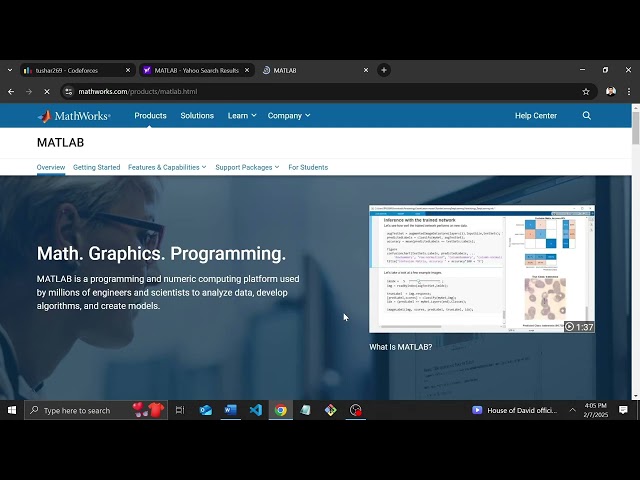
Task: Click the taskbar search box
Action: pos(96,410)
